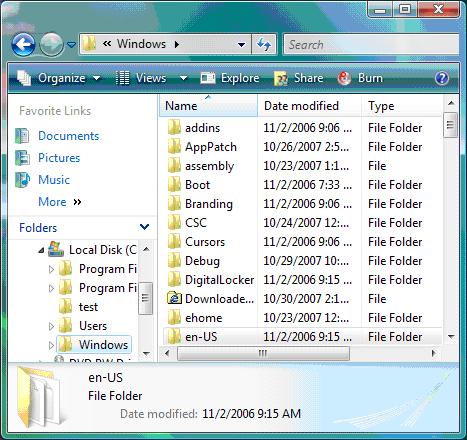The height and width of the screenshot is (440, 467).
Task: Collapse the Folders pane chevron
Action: pos(144,227)
